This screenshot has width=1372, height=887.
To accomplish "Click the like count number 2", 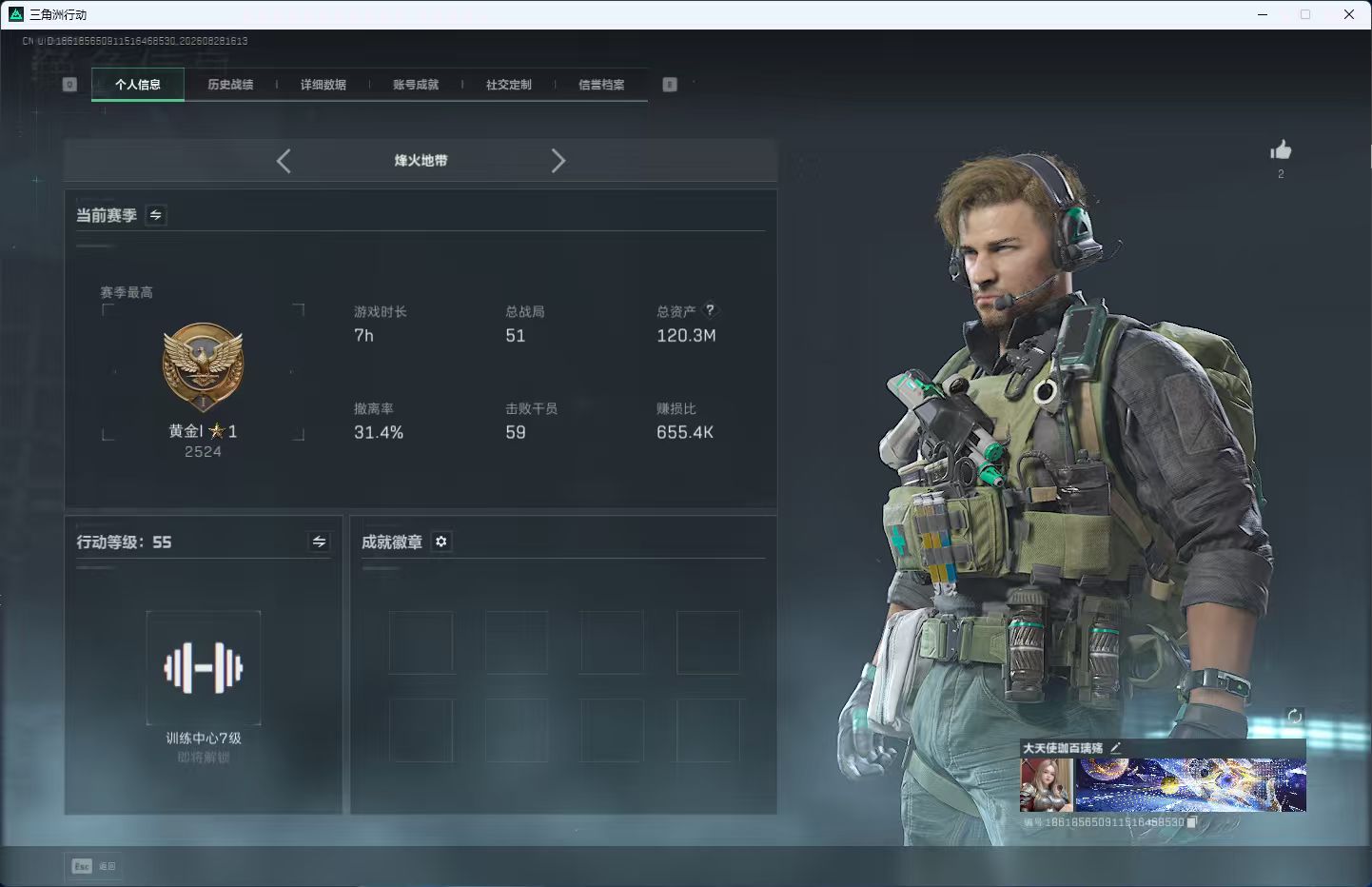I will click(x=1281, y=174).
